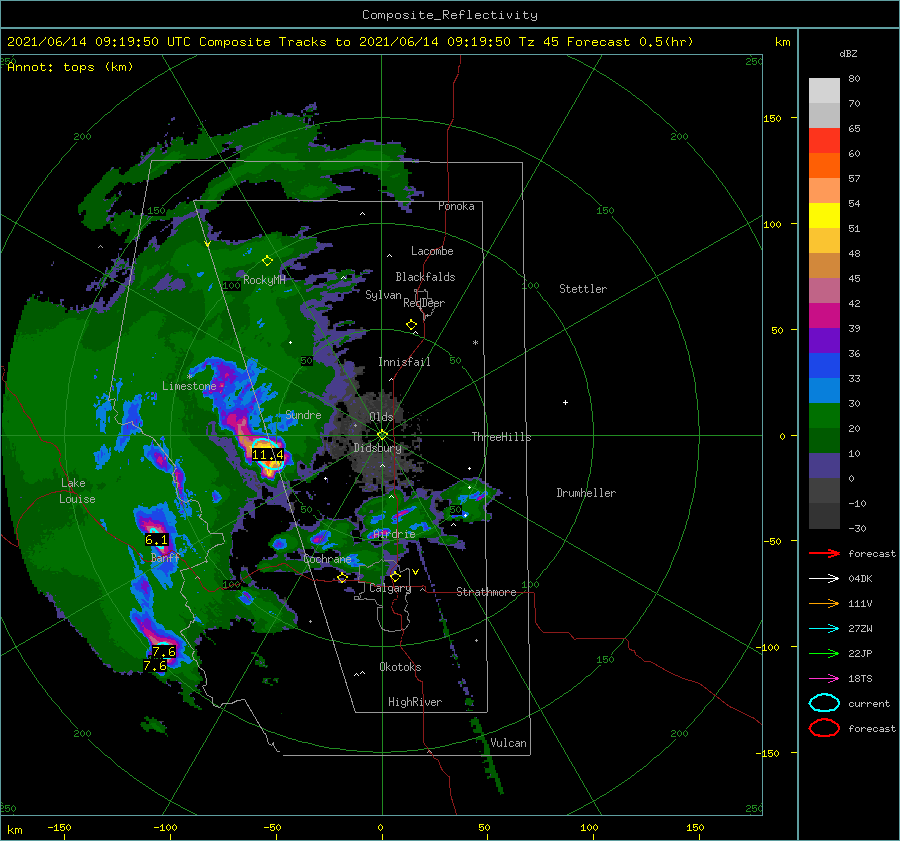The width and height of the screenshot is (900, 841).
Task: Click the purple 36-39 dBZ color swatch
Action: pos(824,340)
